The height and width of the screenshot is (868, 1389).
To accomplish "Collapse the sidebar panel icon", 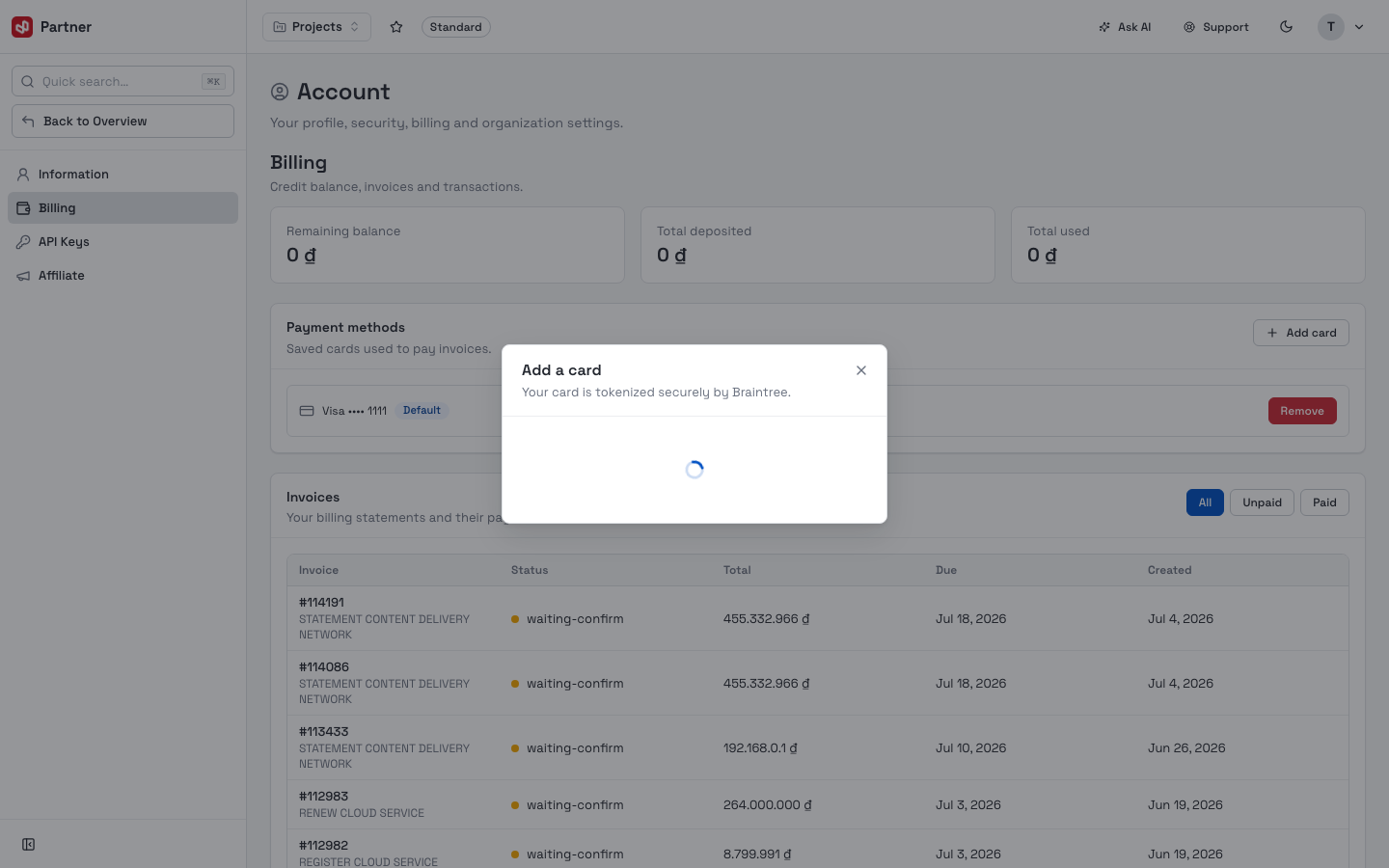I will [x=29, y=845].
